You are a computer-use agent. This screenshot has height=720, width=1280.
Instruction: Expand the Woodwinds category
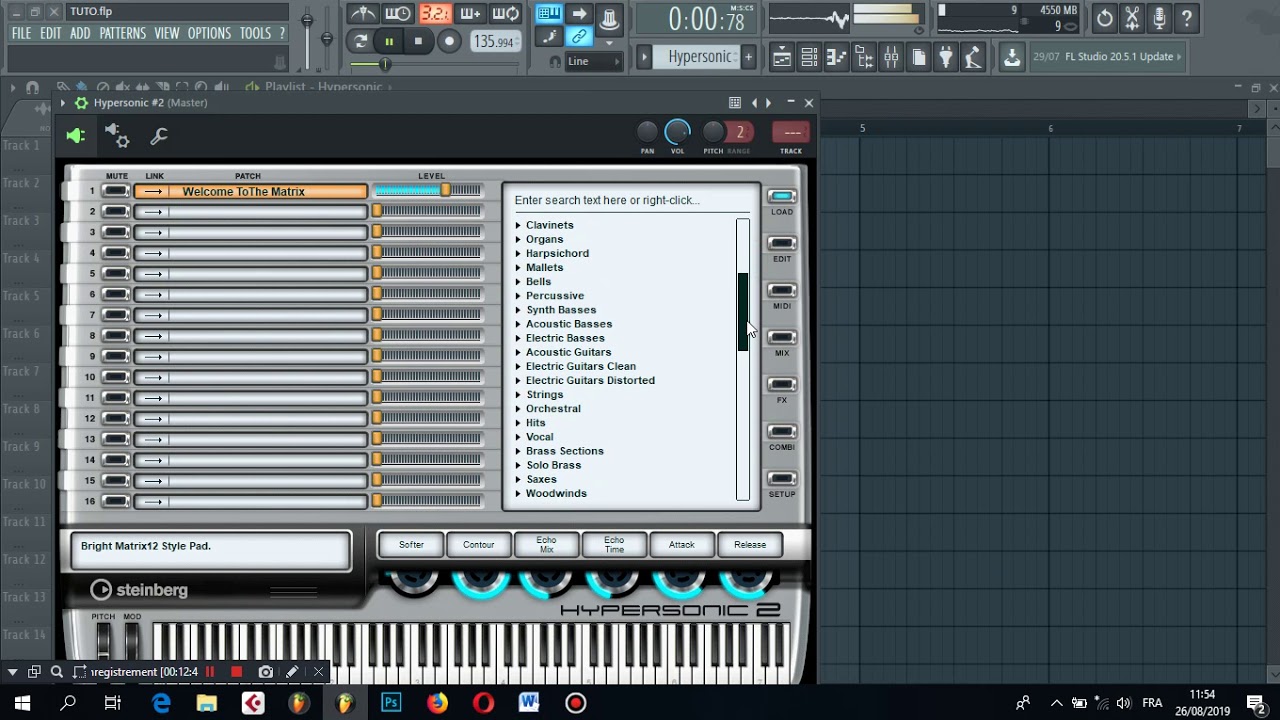pos(518,494)
